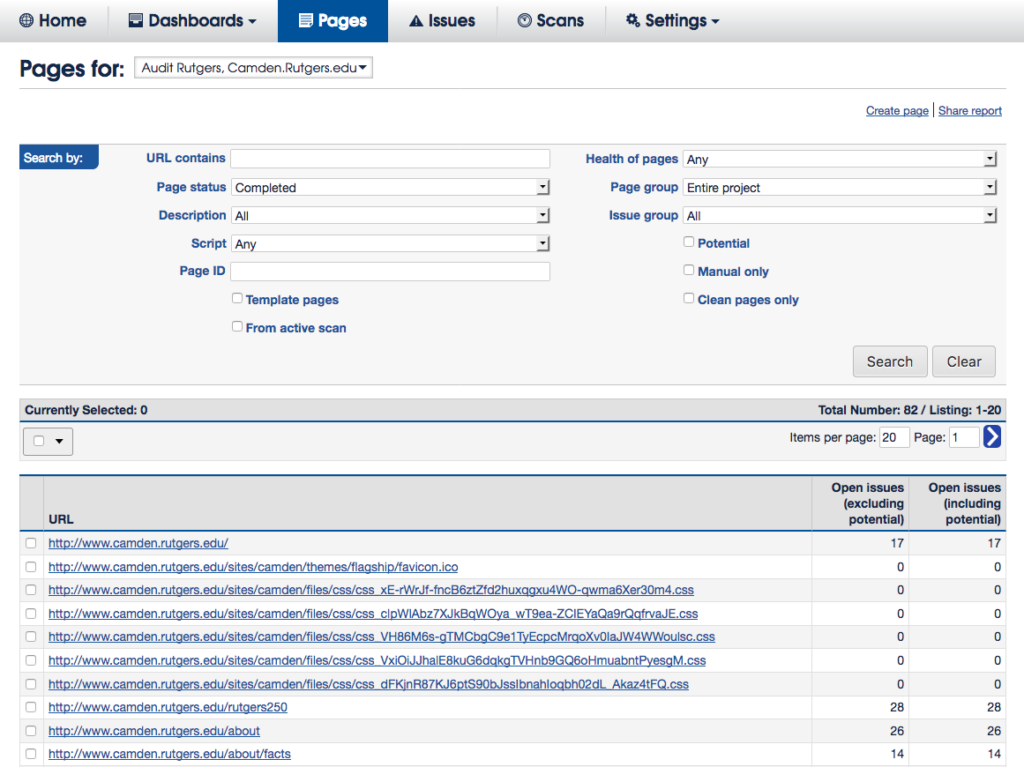Check the Clean pages only option
Screen dimensions: 1024x767
click(x=689, y=298)
